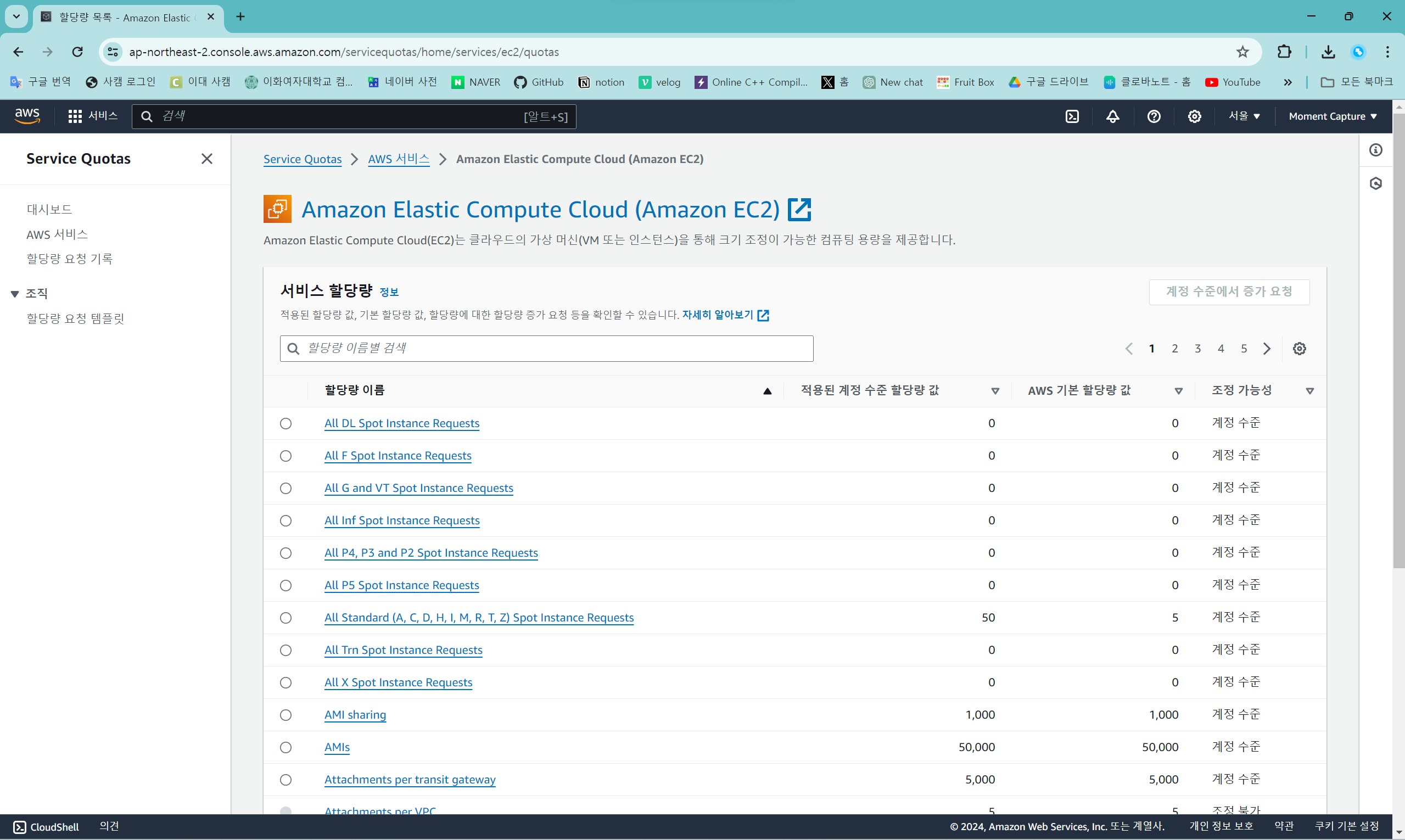Open the AMIs quota link
This screenshot has width=1405, height=840.
337,747
